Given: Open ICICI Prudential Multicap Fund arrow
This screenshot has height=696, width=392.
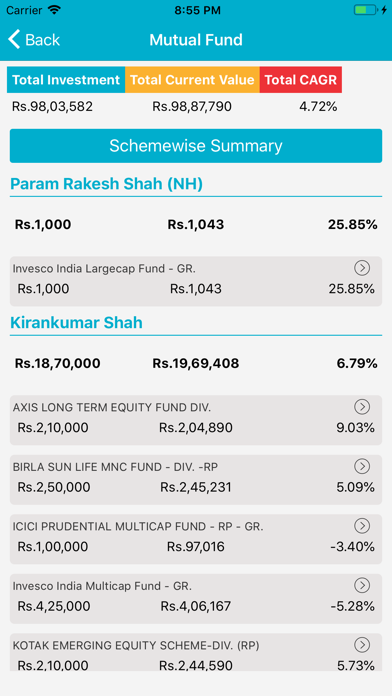Looking at the screenshot, I should [362, 526].
